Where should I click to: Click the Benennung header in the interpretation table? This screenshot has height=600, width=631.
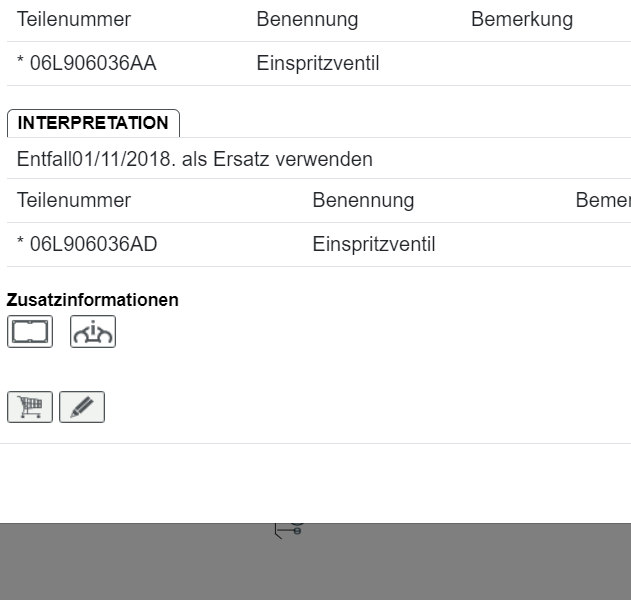click(x=363, y=200)
